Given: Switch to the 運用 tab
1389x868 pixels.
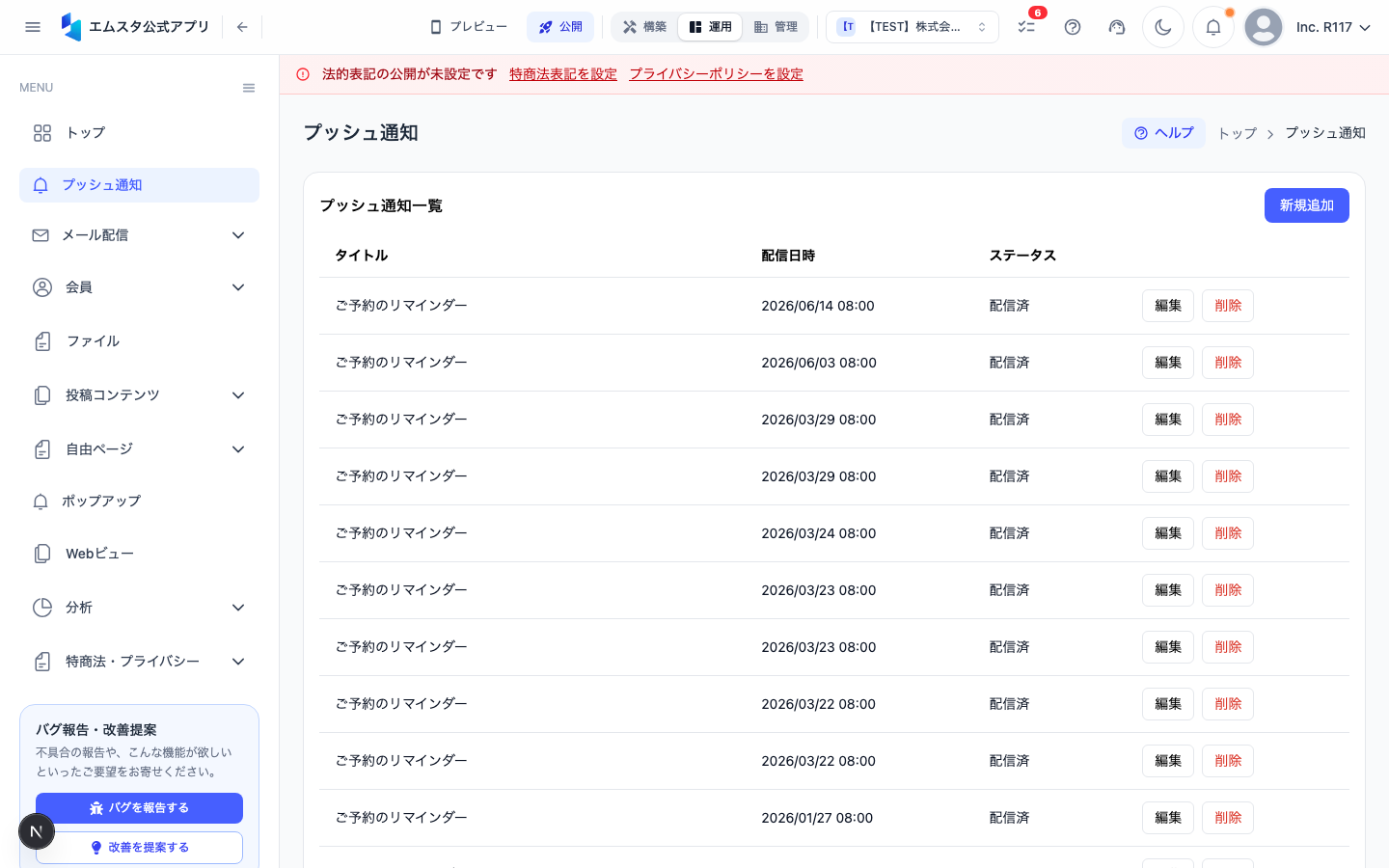Looking at the screenshot, I should pyautogui.click(x=710, y=27).
